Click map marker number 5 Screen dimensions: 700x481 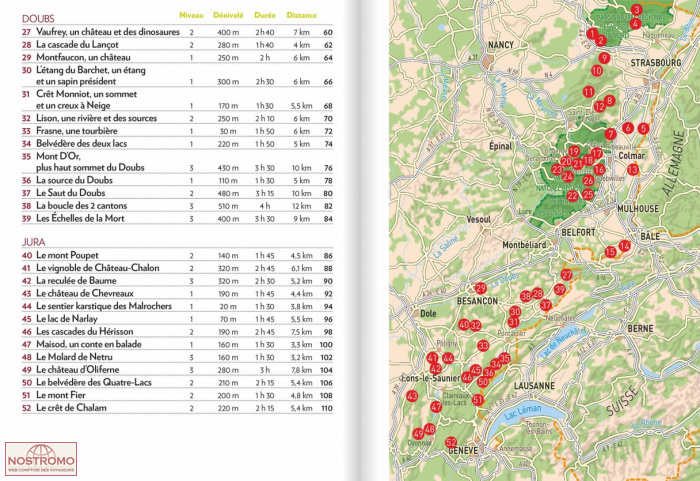point(643,129)
